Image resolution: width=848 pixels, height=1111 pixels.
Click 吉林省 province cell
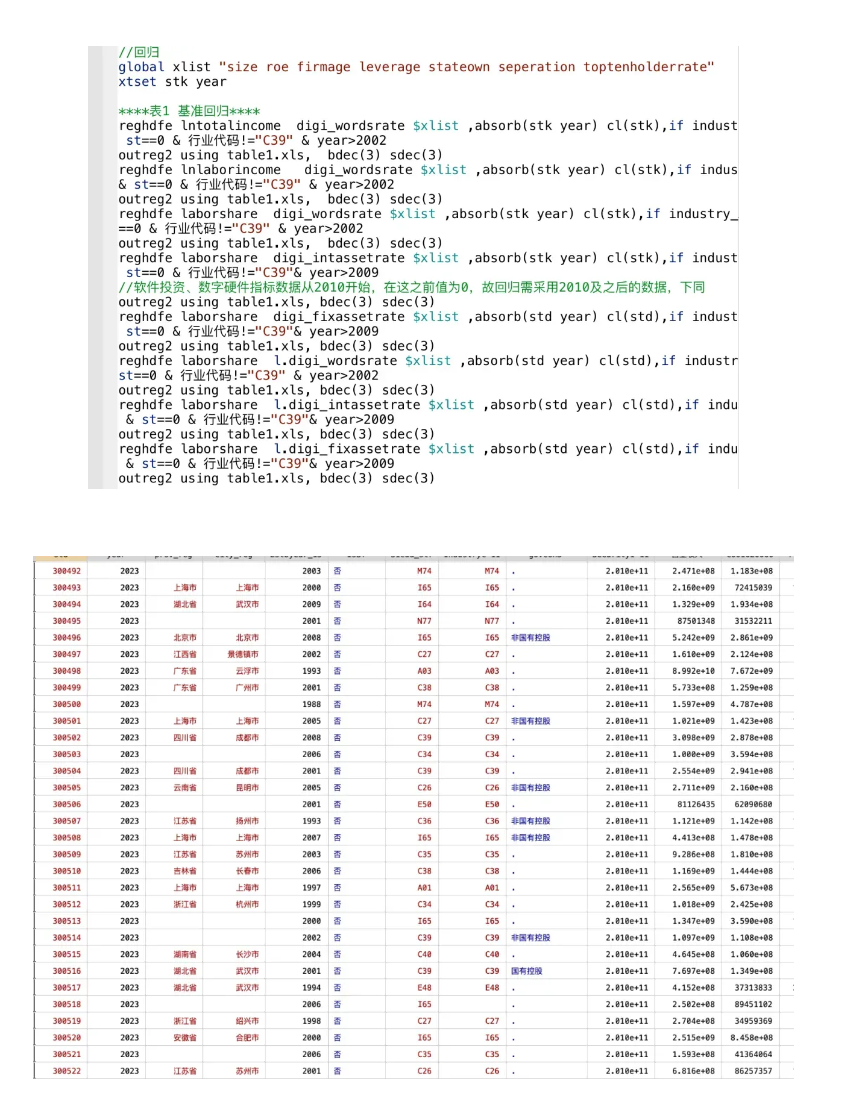185,872
